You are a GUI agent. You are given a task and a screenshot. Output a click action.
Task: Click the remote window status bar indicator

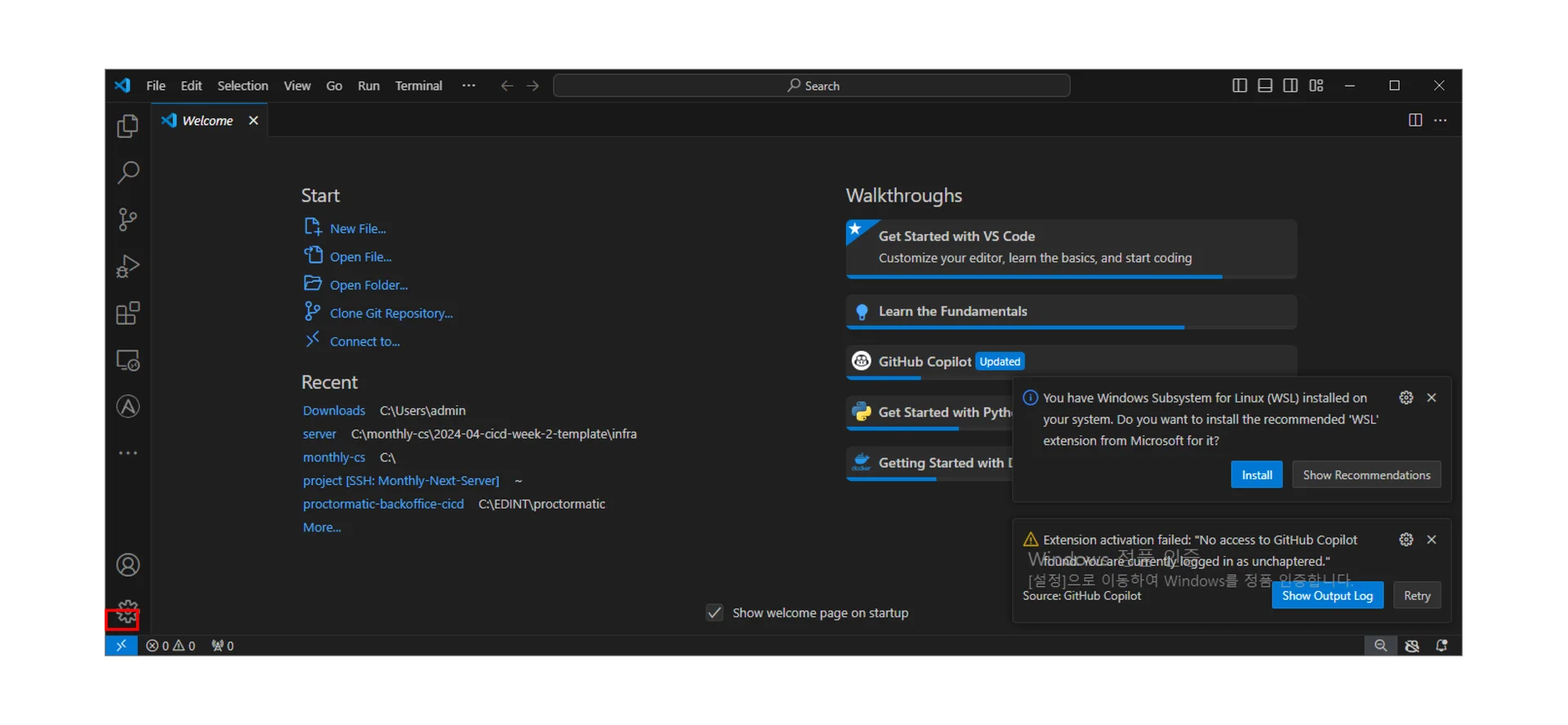[121, 646]
